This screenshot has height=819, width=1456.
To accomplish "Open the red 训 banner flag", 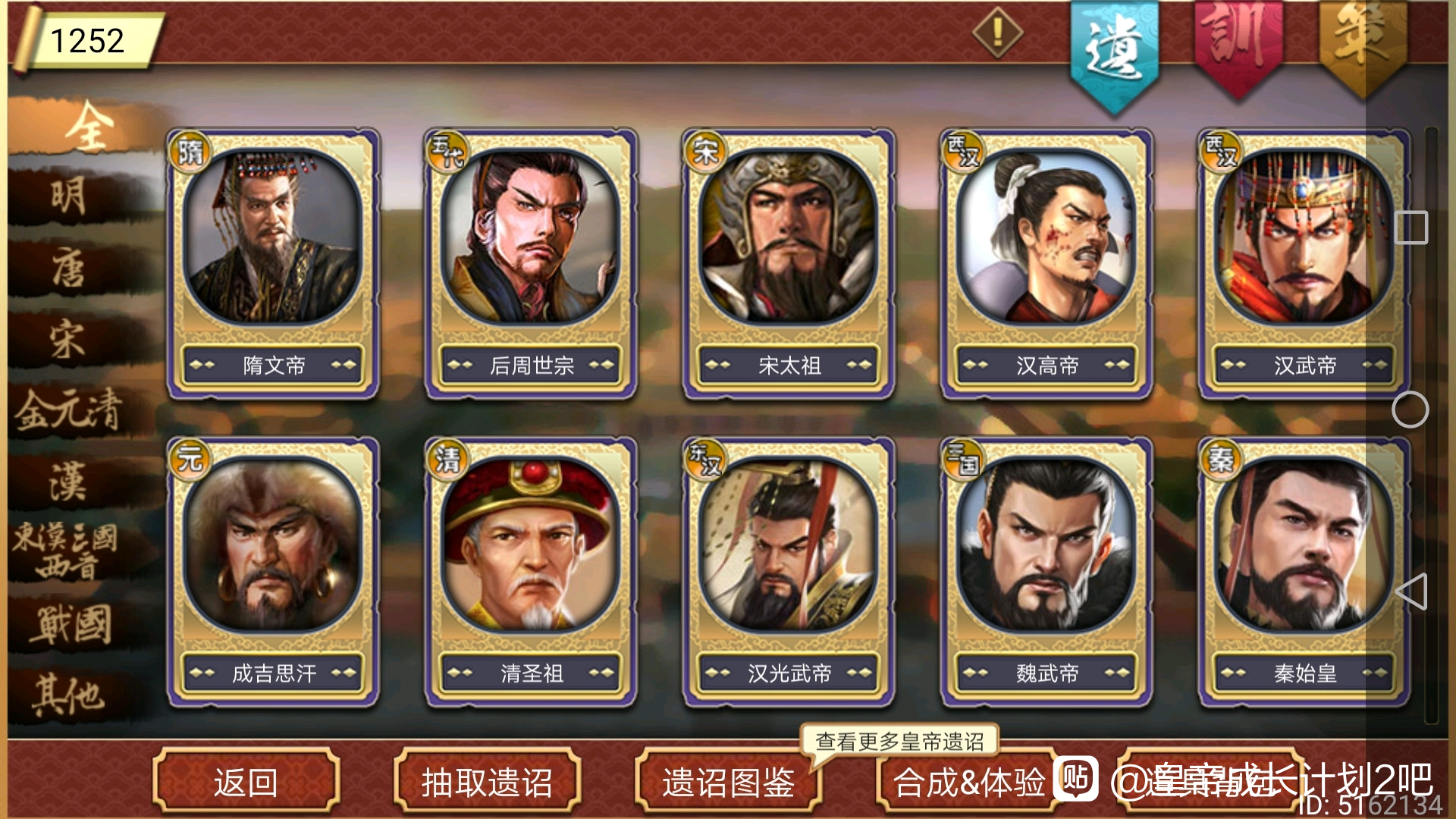I will [x=1238, y=47].
